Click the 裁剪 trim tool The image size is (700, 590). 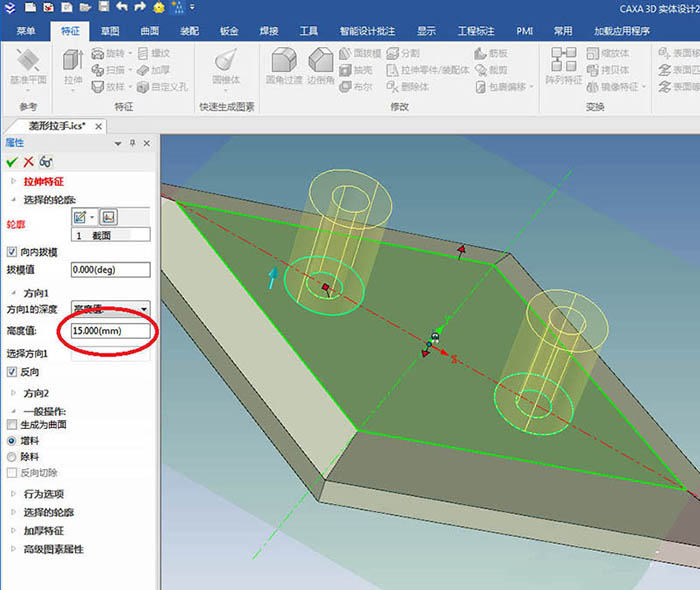[492, 70]
